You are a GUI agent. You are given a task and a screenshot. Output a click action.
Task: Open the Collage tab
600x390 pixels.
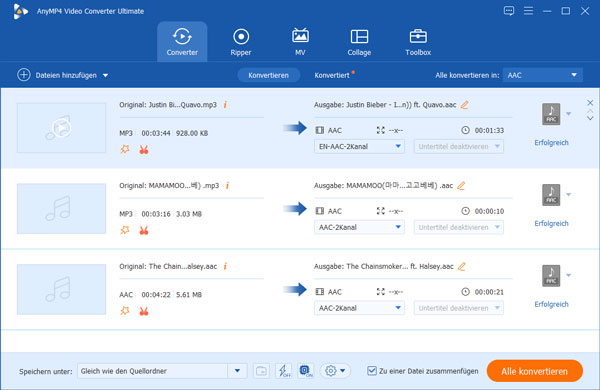[x=359, y=42]
